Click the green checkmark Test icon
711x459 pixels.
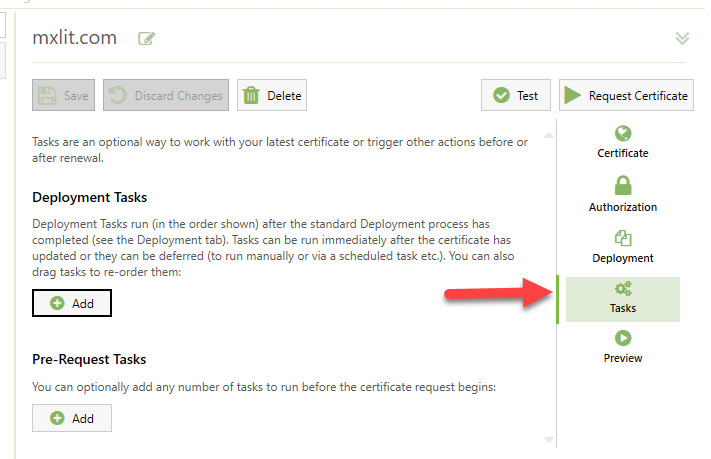[x=499, y=96]
